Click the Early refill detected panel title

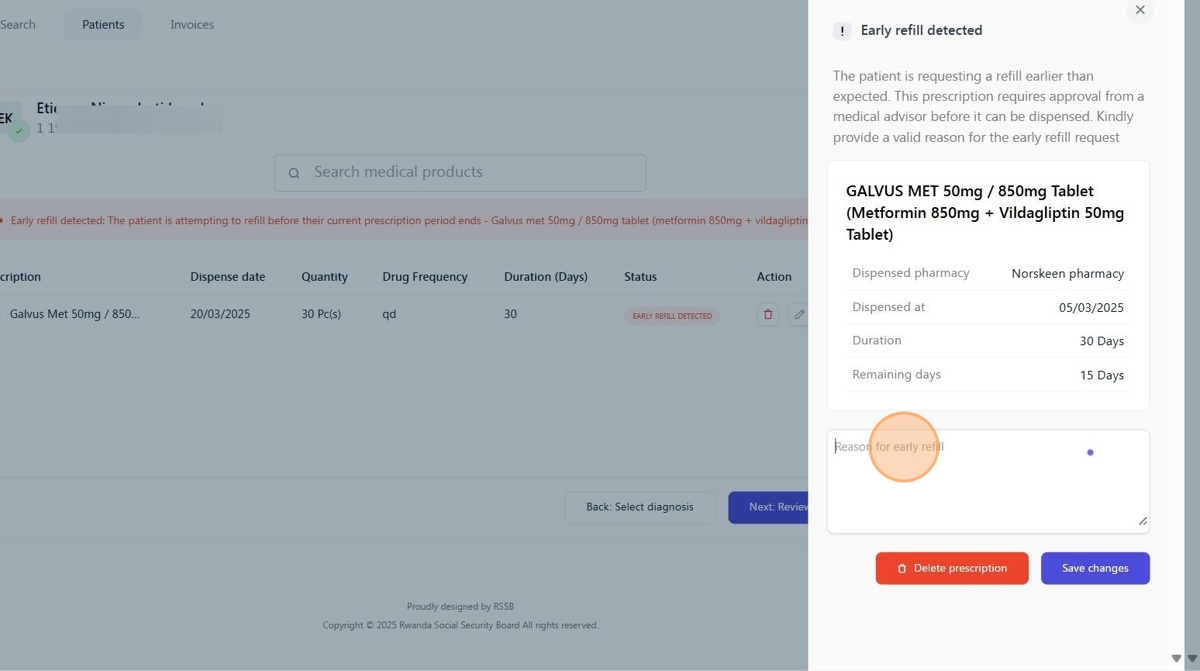pos(922,31)
